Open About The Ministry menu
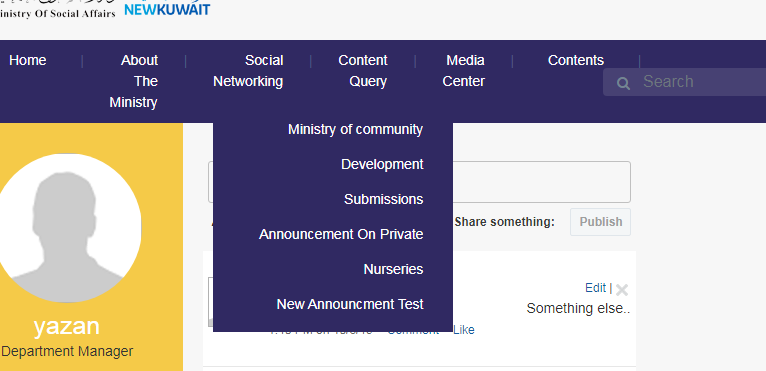This screenshot has width=766, height=371. click(x=133, y=81)
